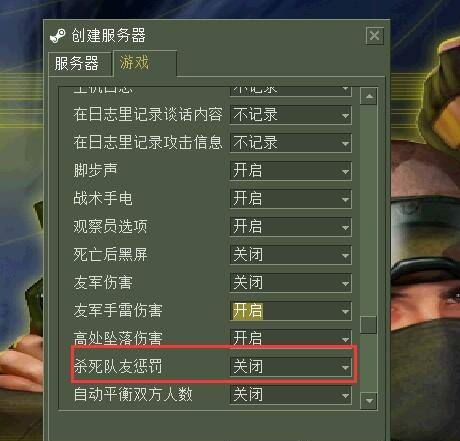Change the 死亡后黑屏 setting dropdown

tap(290, 255)
